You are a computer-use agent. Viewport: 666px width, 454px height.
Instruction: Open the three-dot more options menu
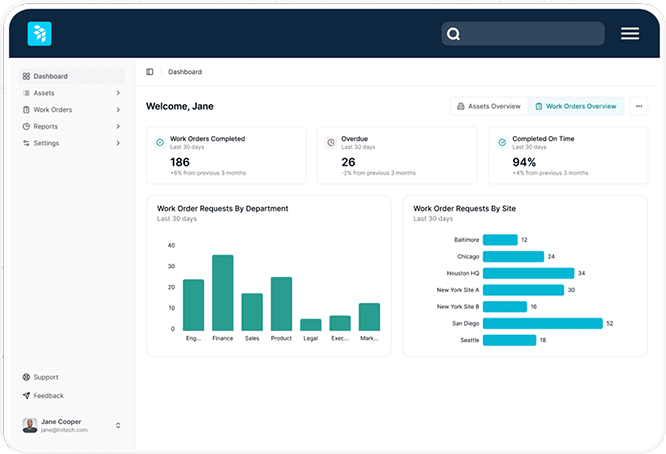(x=639, y=106)
